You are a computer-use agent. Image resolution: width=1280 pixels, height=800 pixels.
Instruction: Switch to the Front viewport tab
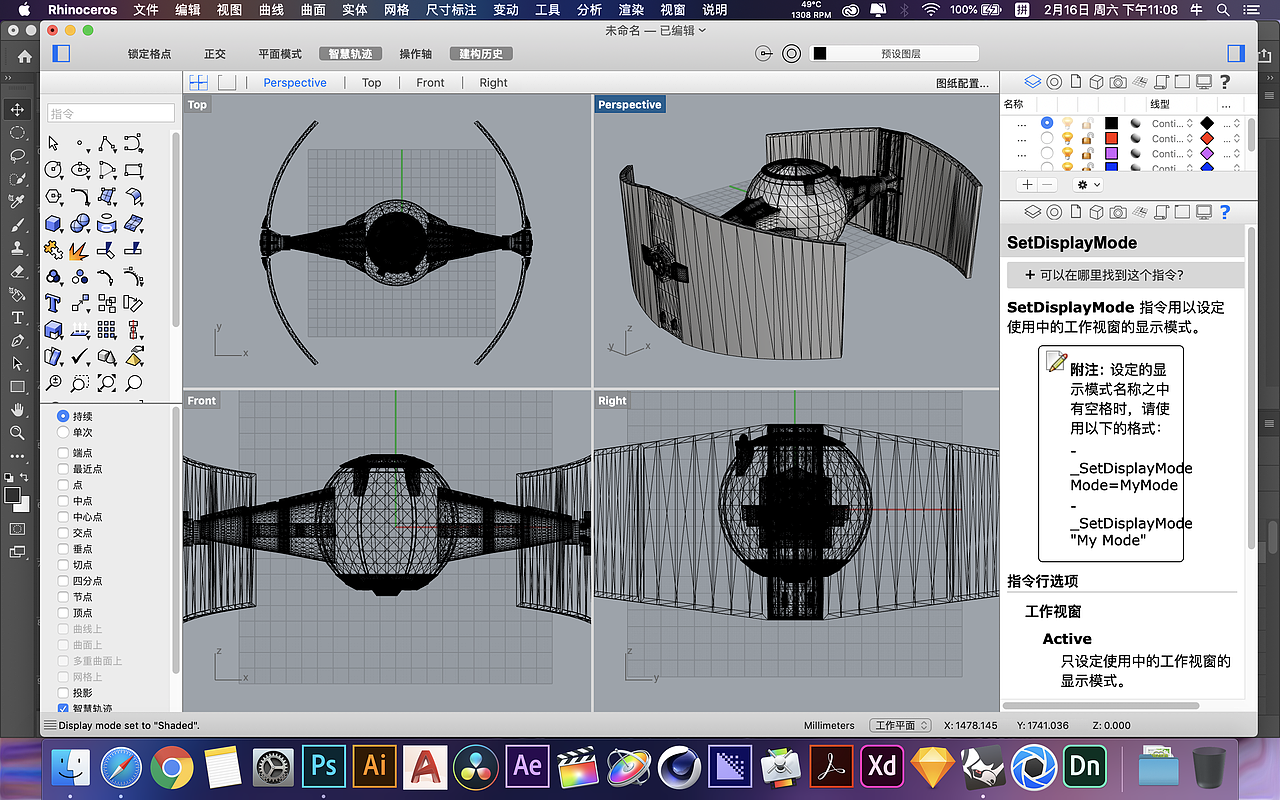click(x=431, y=83)
